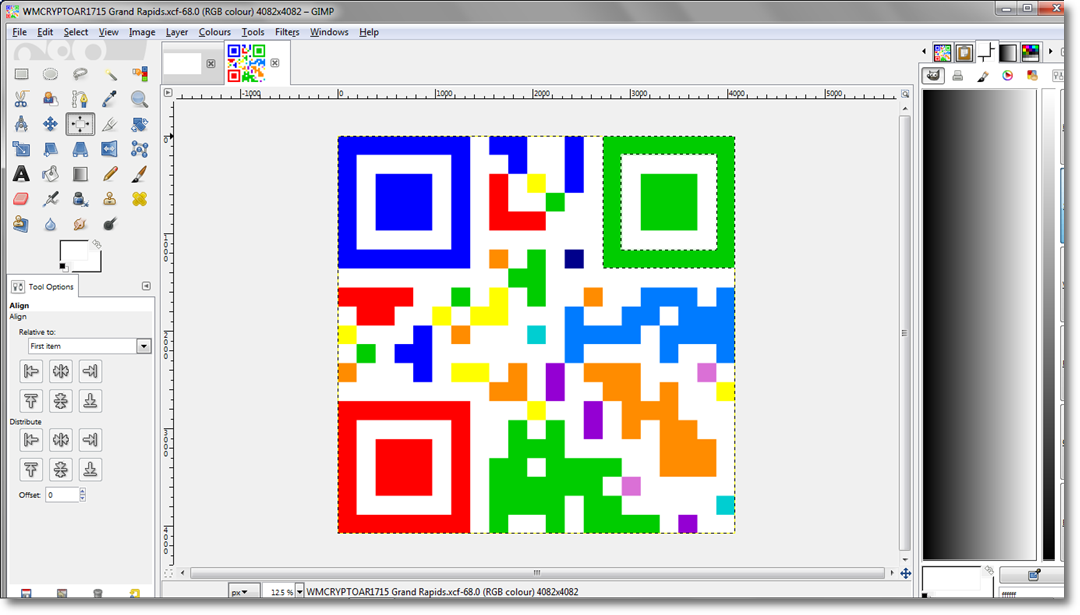Select the Ink tool

pos(80,199)
